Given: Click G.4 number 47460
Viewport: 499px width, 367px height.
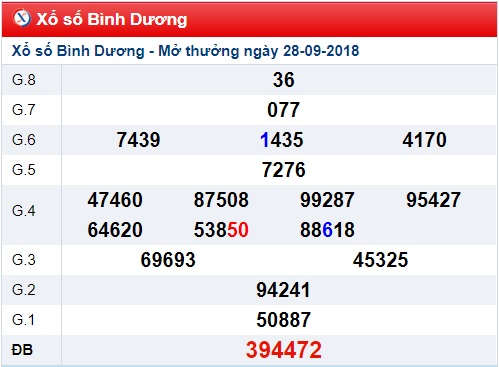Looking at the screenshot, I should pyautogui.click(x=115, y=200).
